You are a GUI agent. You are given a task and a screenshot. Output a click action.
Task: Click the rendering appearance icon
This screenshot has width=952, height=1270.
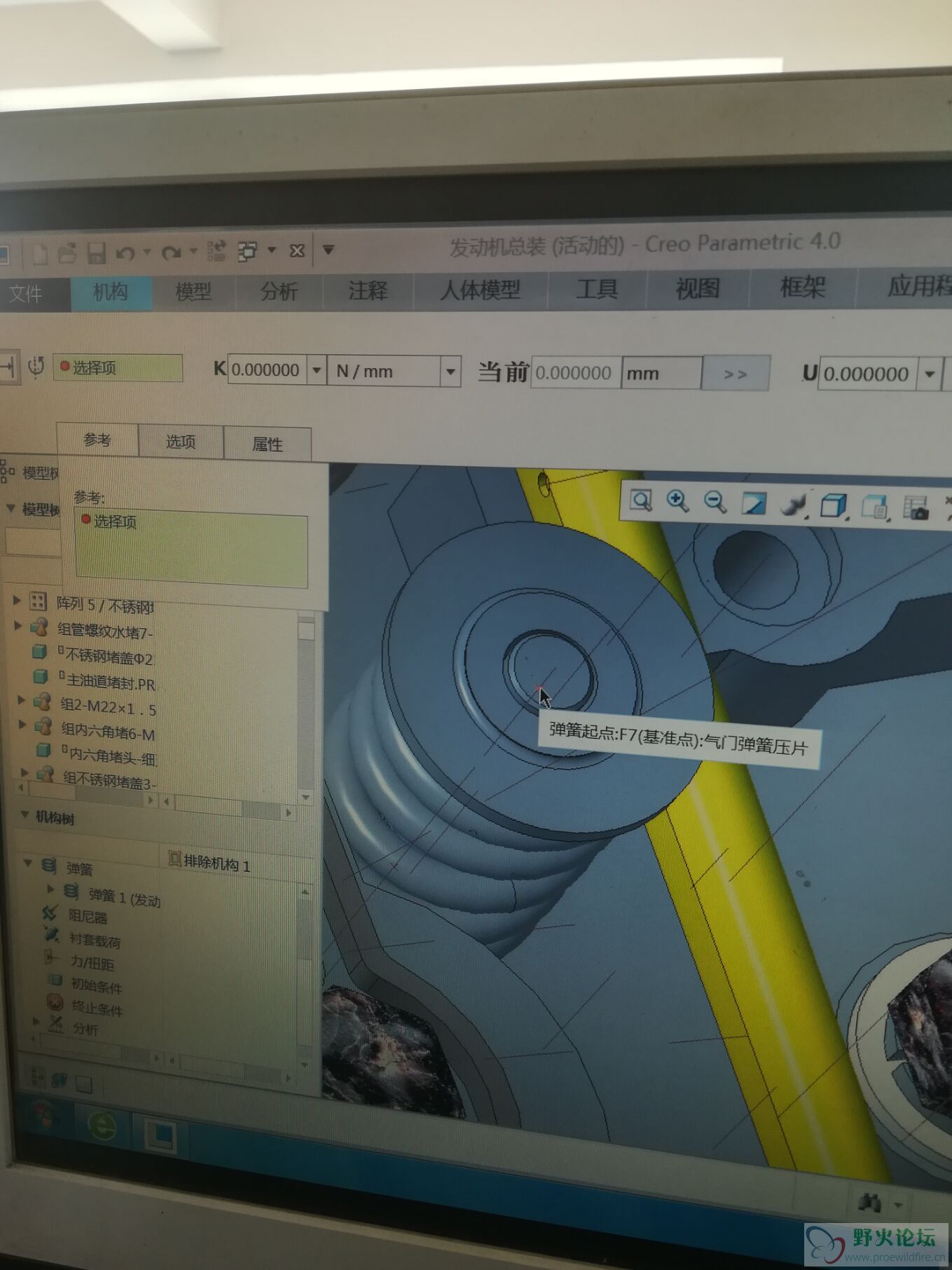[794, 505]
